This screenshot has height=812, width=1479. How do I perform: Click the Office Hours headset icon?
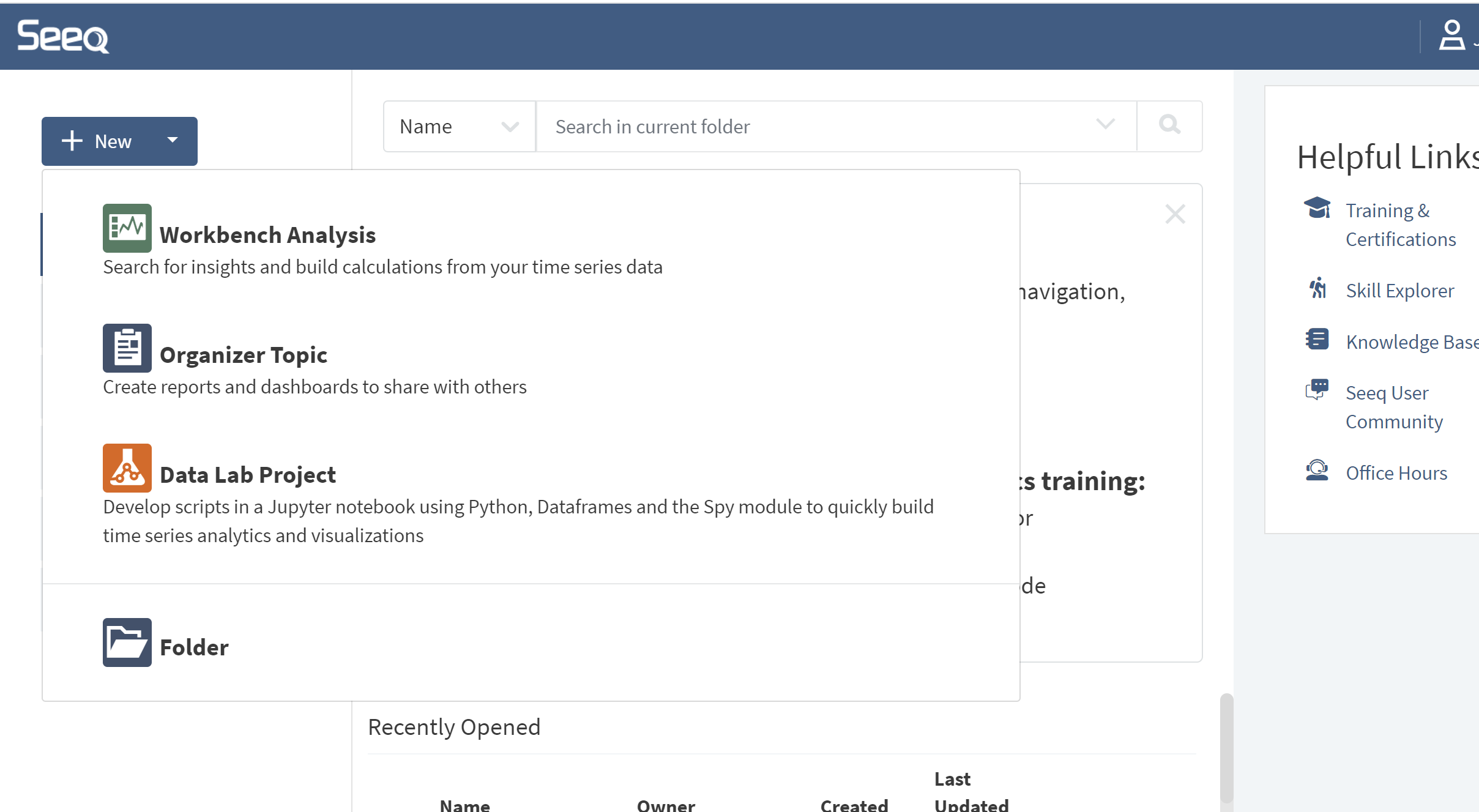tap(1317, 471)
